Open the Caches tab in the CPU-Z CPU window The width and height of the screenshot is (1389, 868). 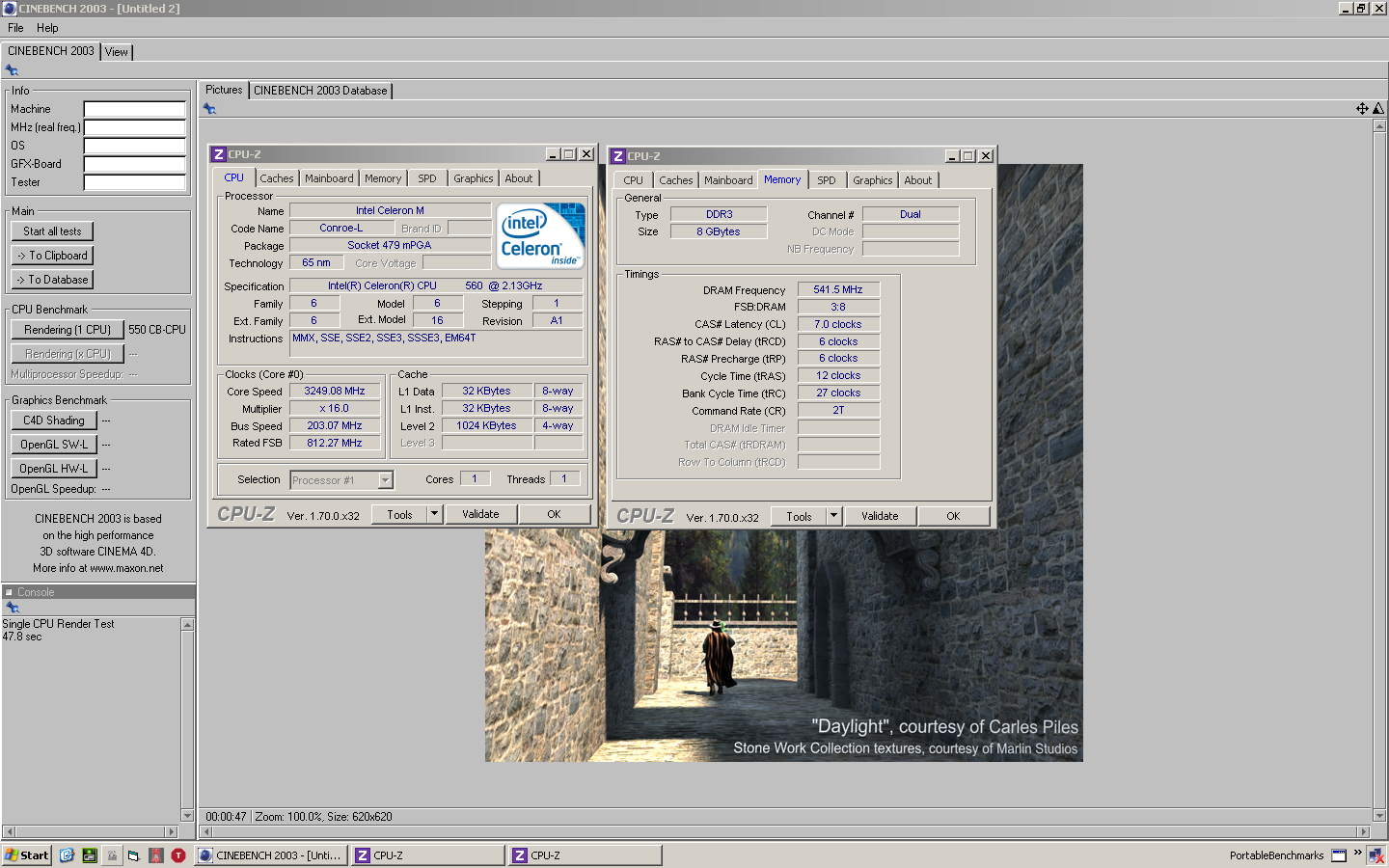coord(277,178)
